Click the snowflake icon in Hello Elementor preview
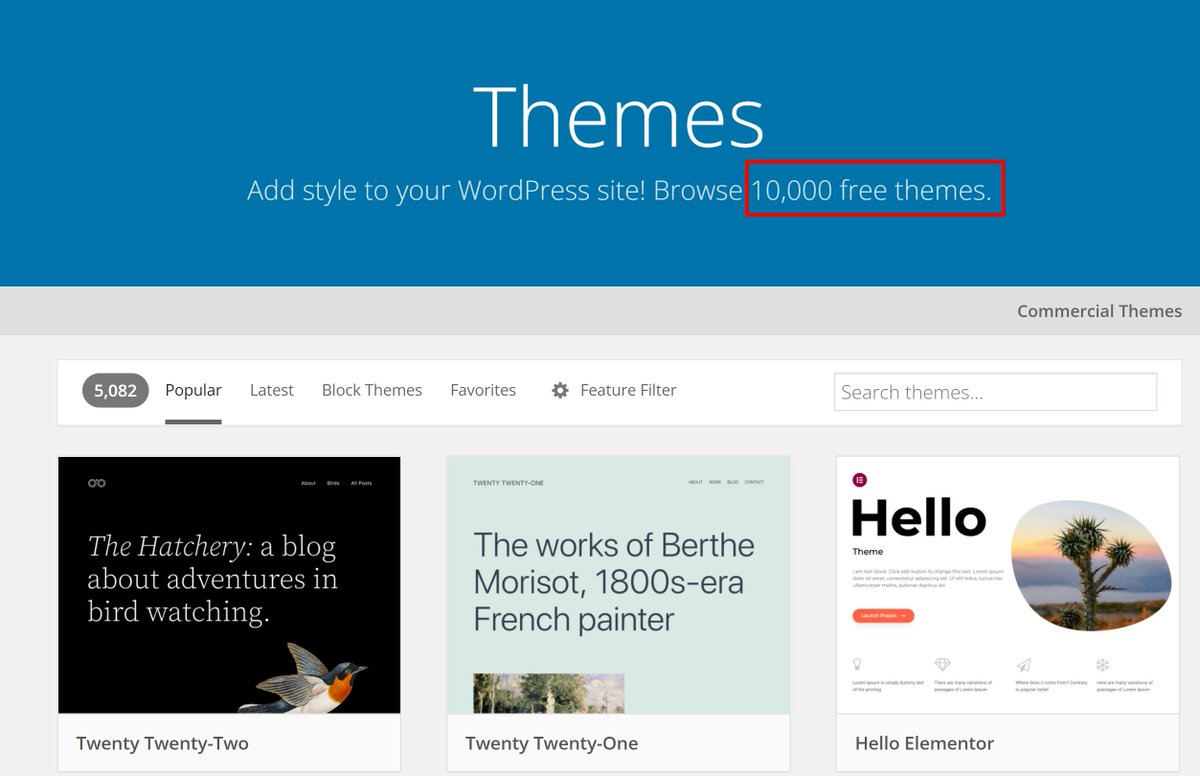Viewport: 1200px width, 776px height. [1103, 665]
